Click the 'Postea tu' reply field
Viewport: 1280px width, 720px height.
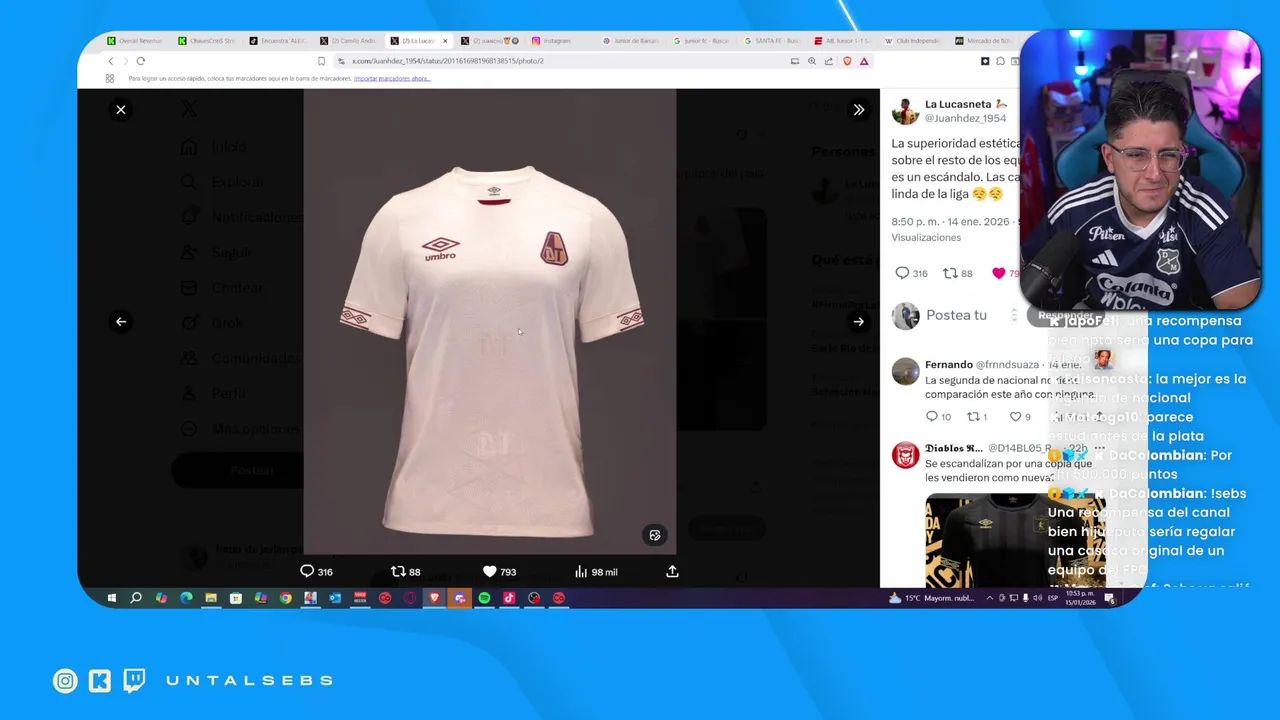(956, 315)
